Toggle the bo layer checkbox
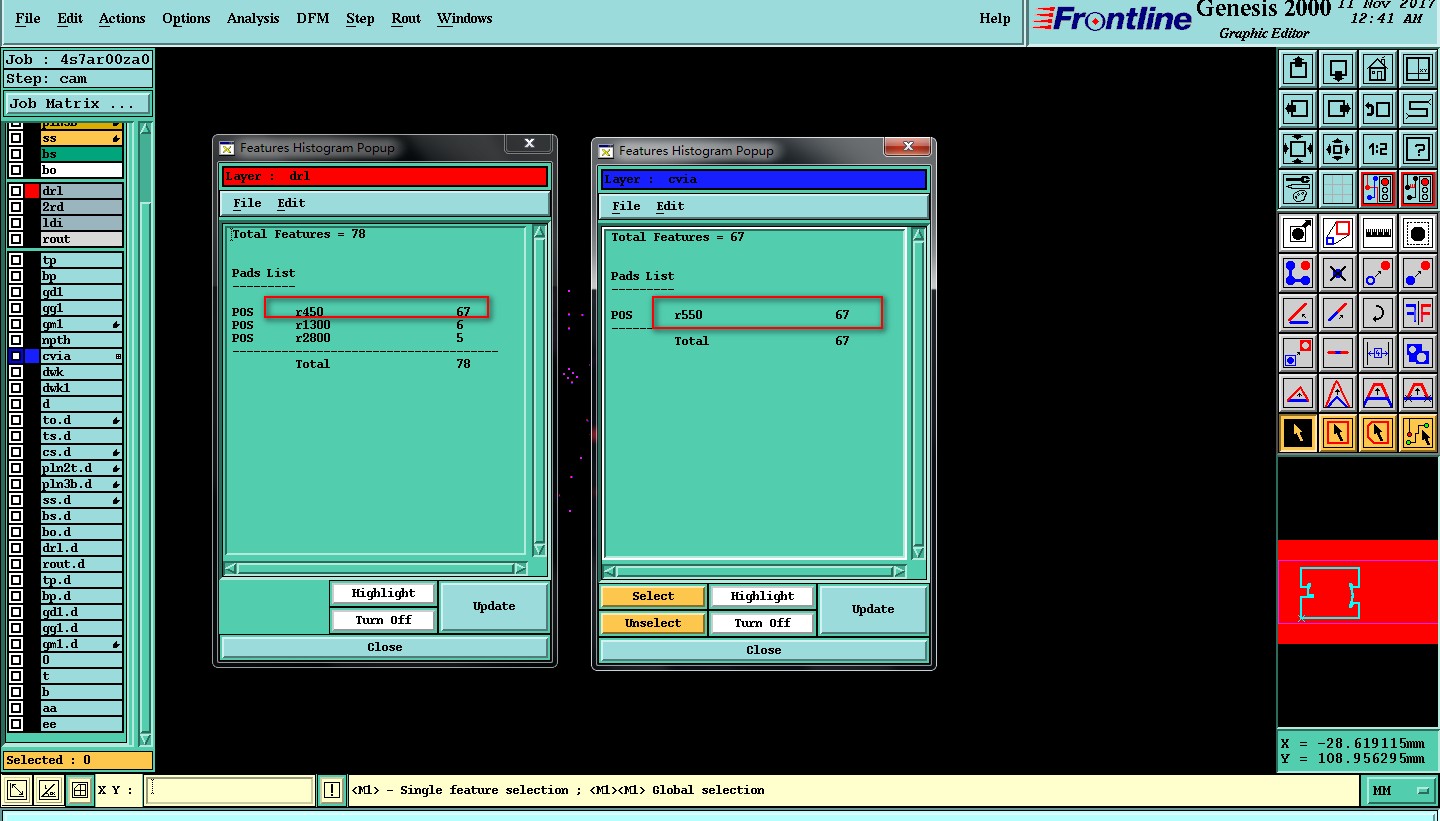The width and height of the screenshot is (1440, 821). 16,170
